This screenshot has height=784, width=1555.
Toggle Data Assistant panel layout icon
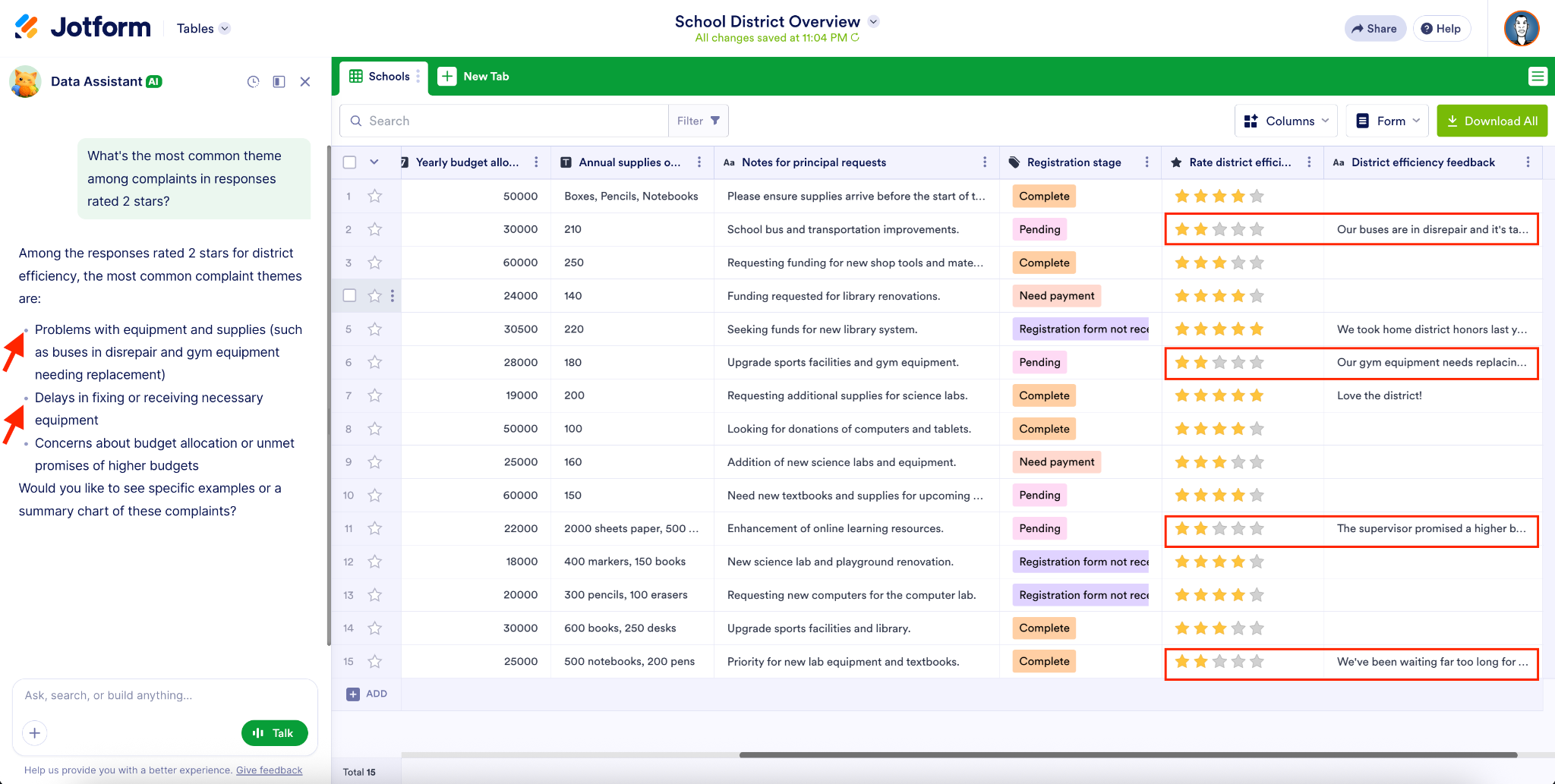tap(279, 81)
